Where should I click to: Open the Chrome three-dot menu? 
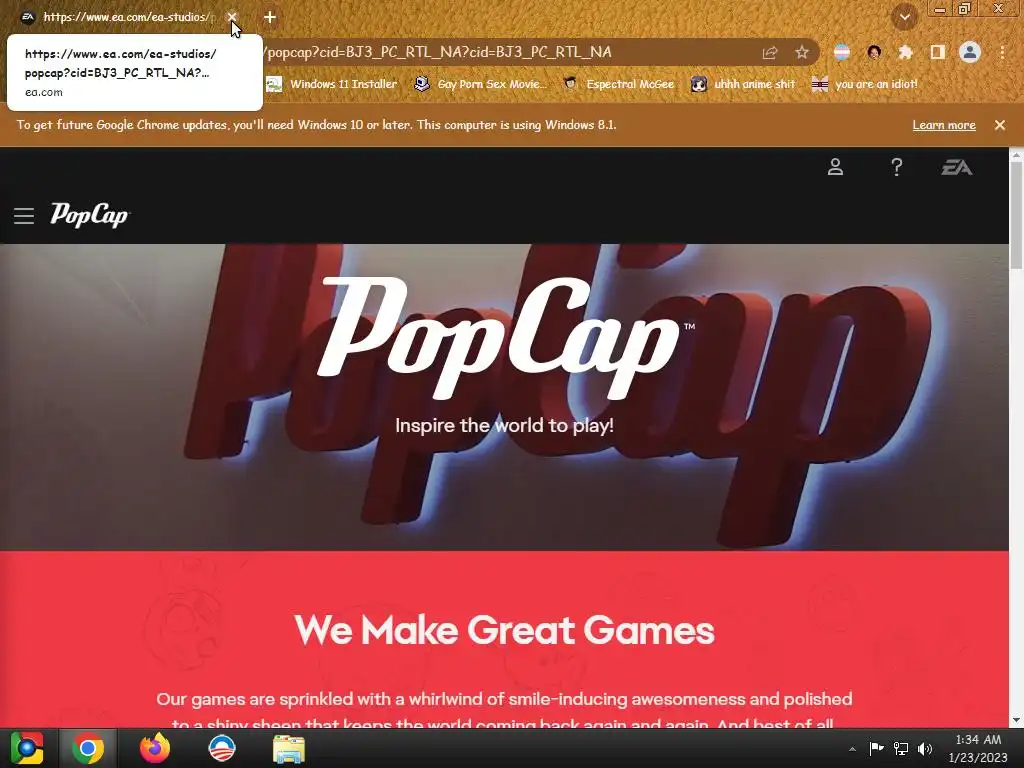pyautogui.click(x=1002, y=52)
